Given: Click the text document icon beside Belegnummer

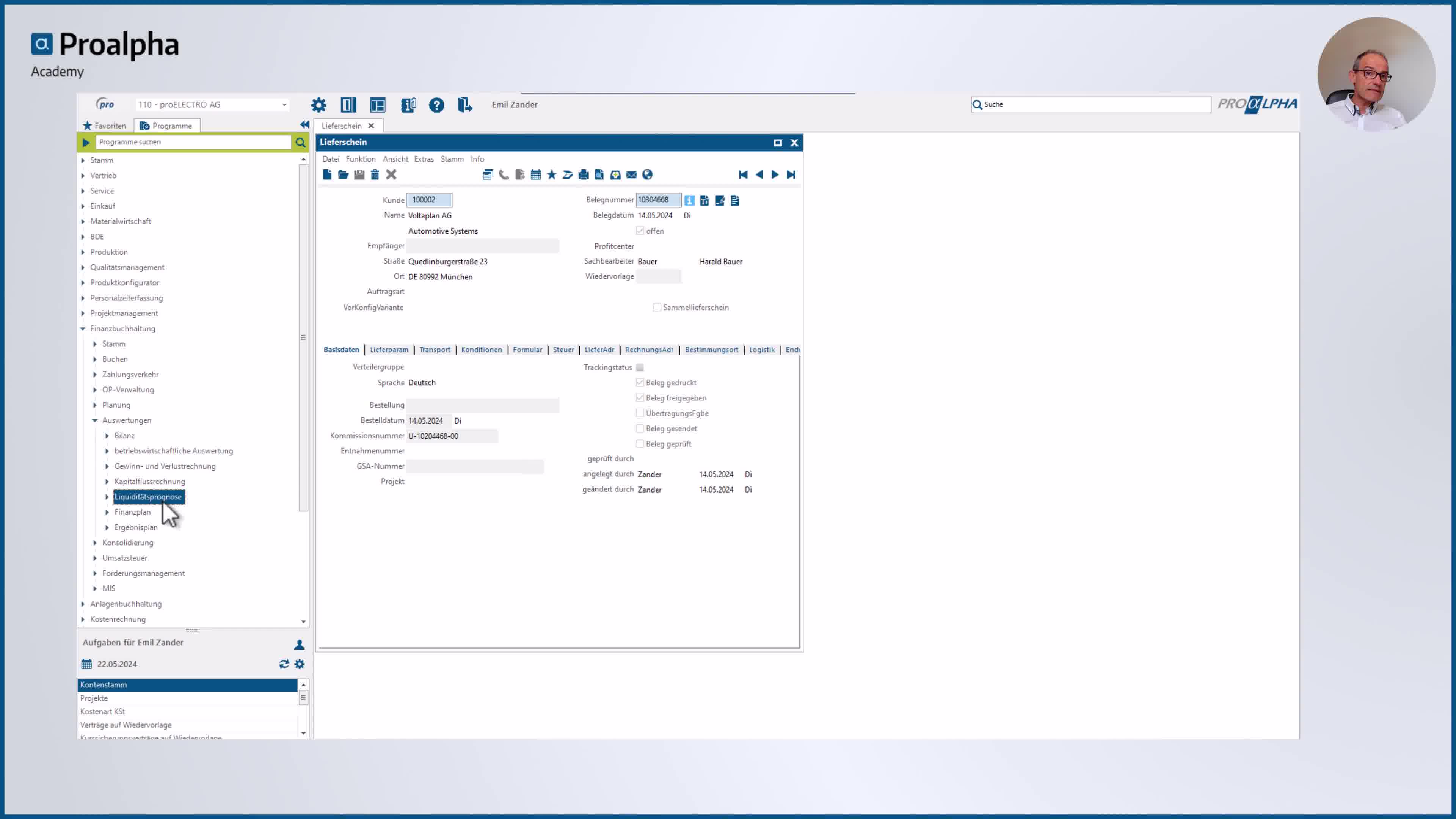Looking at the screenshot, I should pos(735,200).
